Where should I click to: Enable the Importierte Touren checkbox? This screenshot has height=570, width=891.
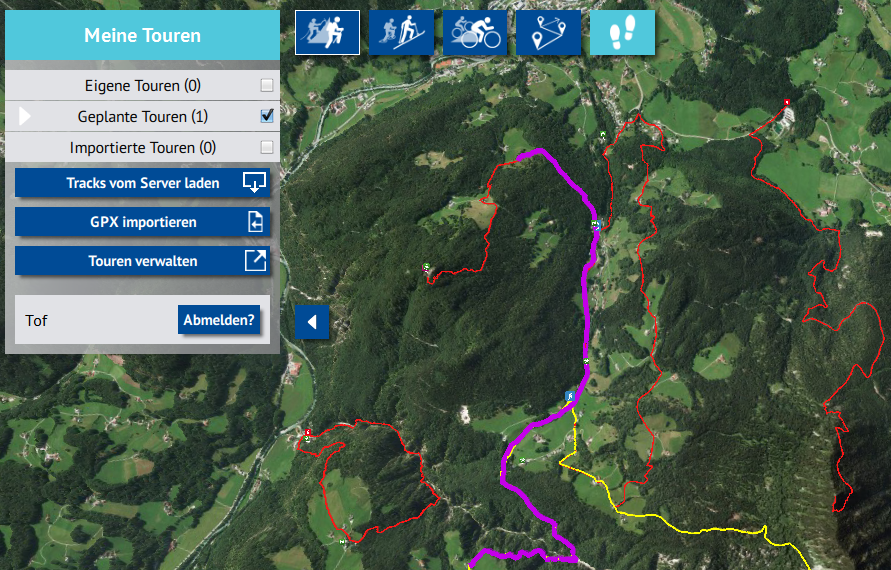267,147
